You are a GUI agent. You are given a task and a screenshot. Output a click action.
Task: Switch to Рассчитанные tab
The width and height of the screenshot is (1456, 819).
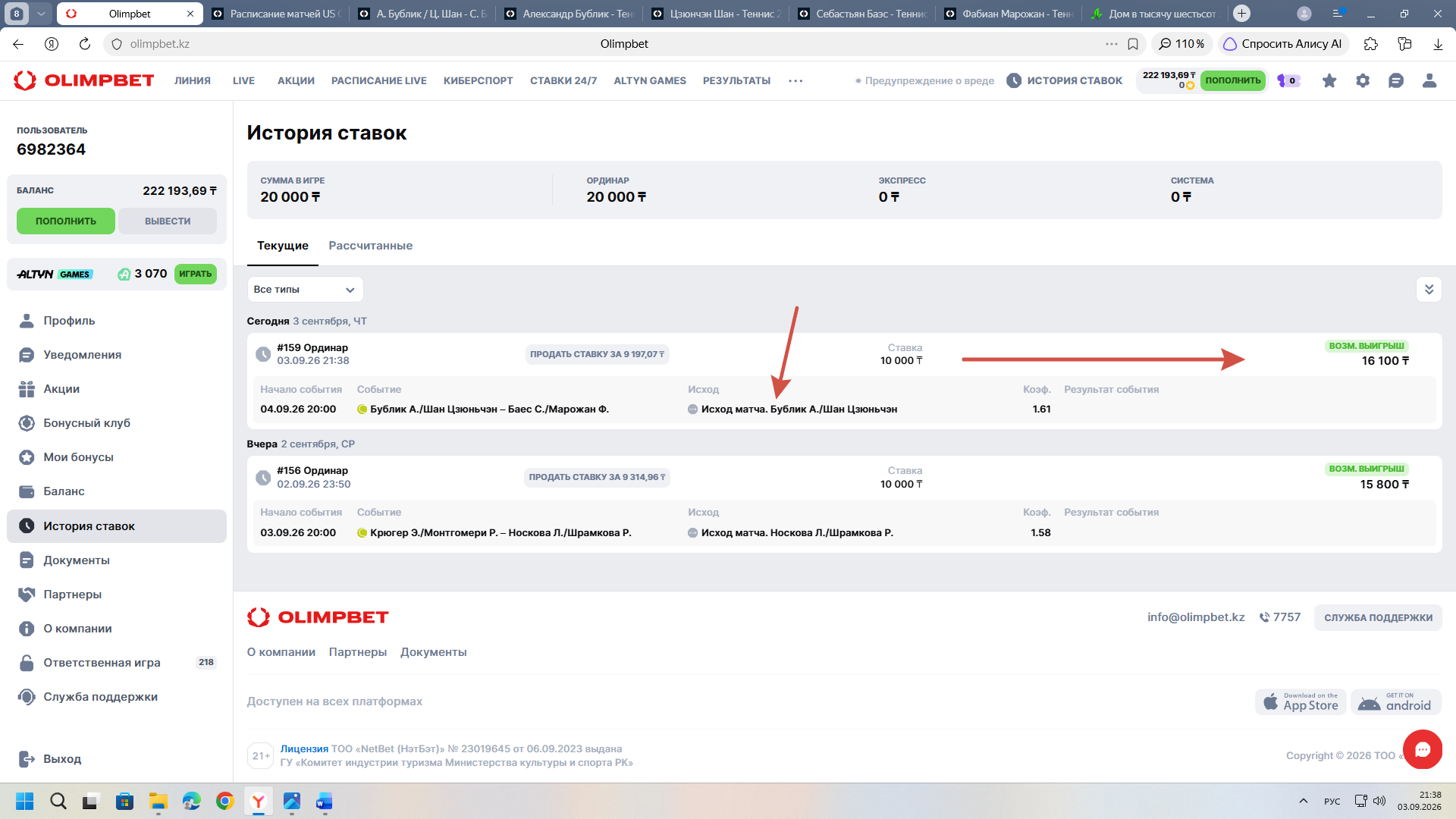370,246
